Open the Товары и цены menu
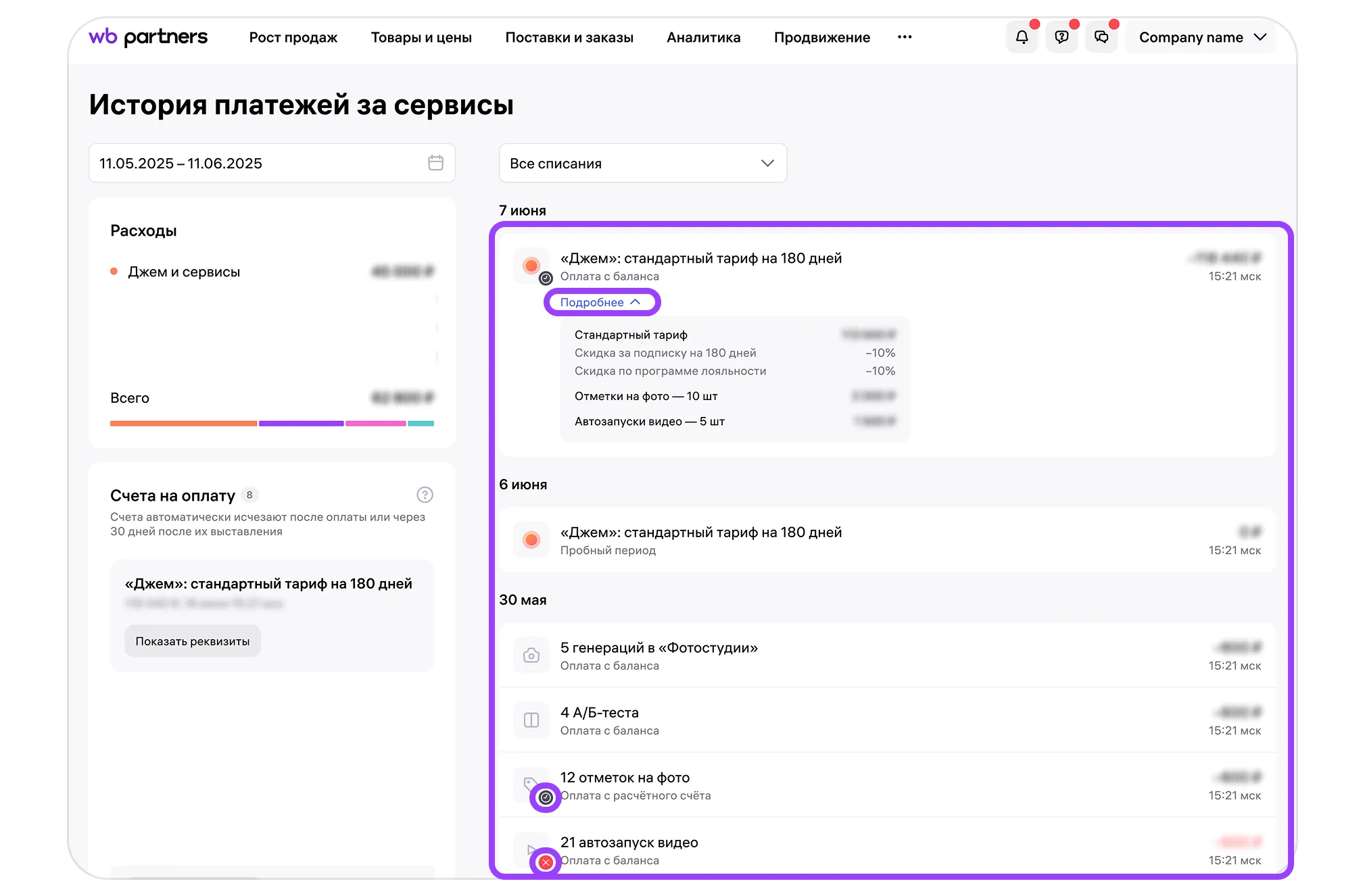The image size is (1363, 896). pyautogui.click(x=421, y=37)
